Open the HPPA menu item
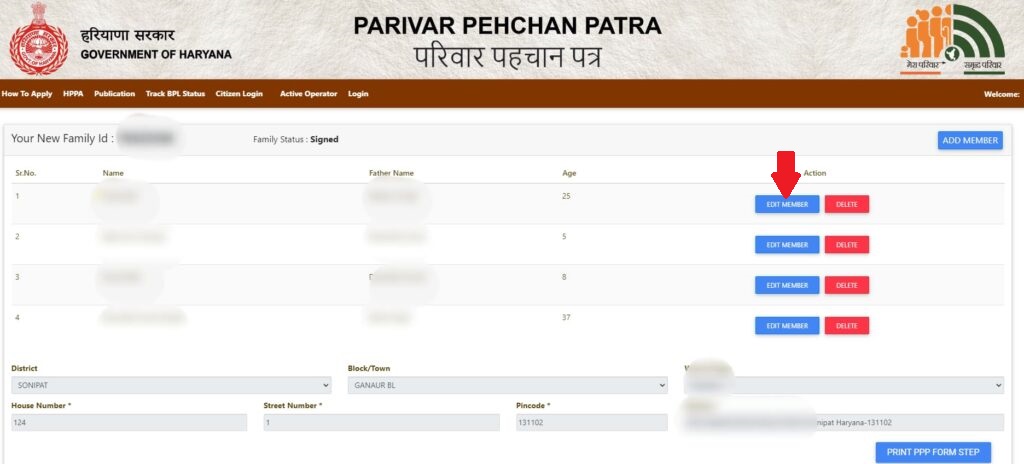This screenshot has width=1024, height=464. coord(73,93)
